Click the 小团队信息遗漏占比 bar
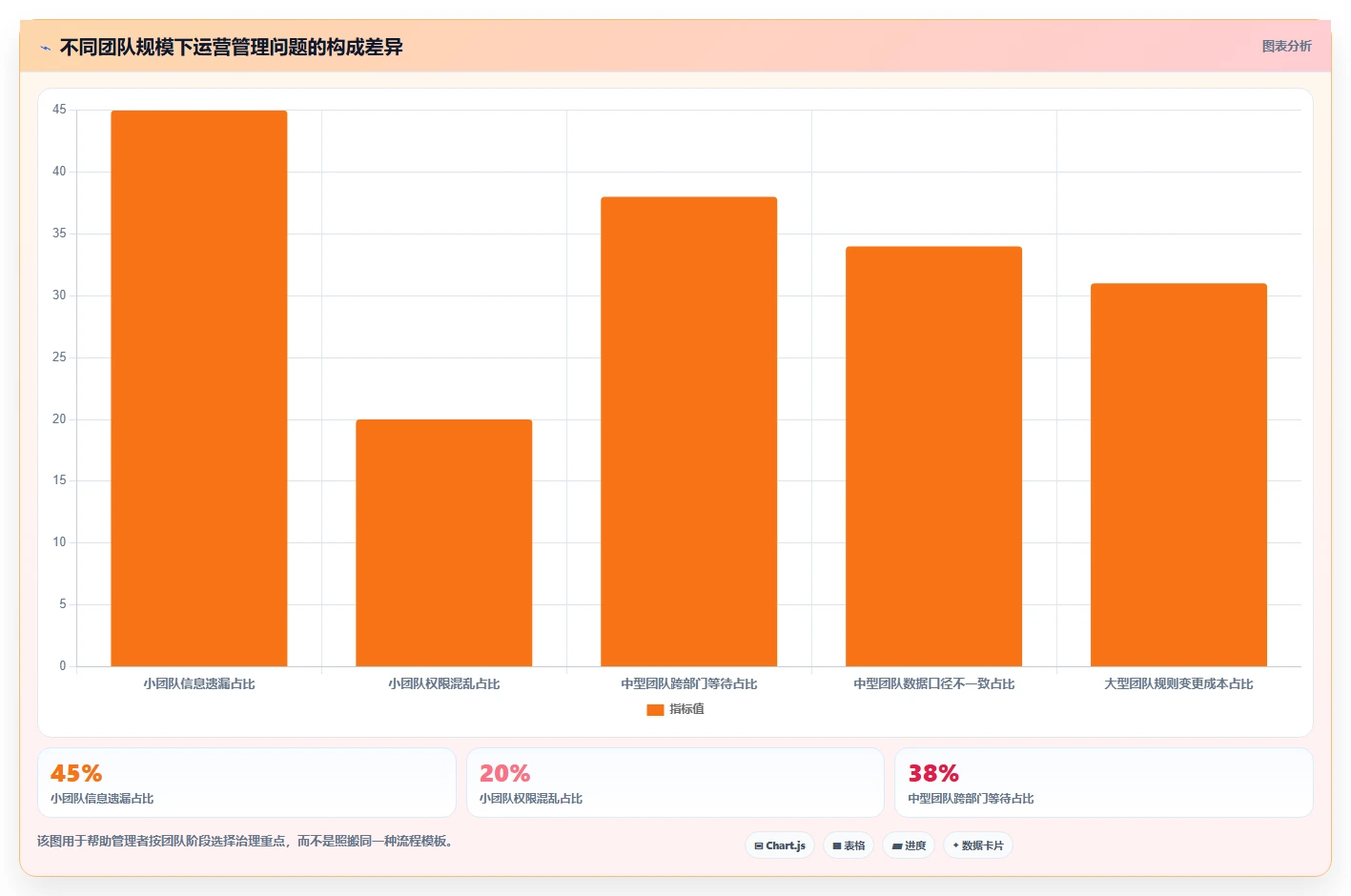Image resolution: width=1351 pixels, height=896 pixels. pos(199,388)
